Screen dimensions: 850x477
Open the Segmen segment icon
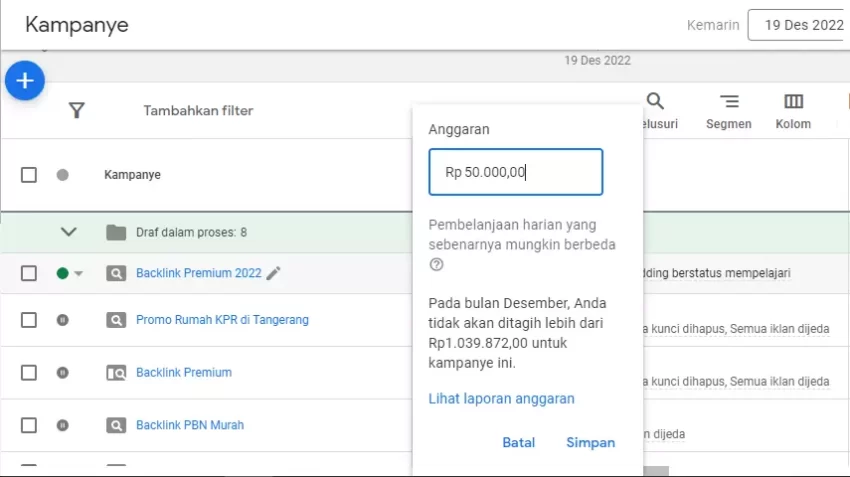click(729, 101)
